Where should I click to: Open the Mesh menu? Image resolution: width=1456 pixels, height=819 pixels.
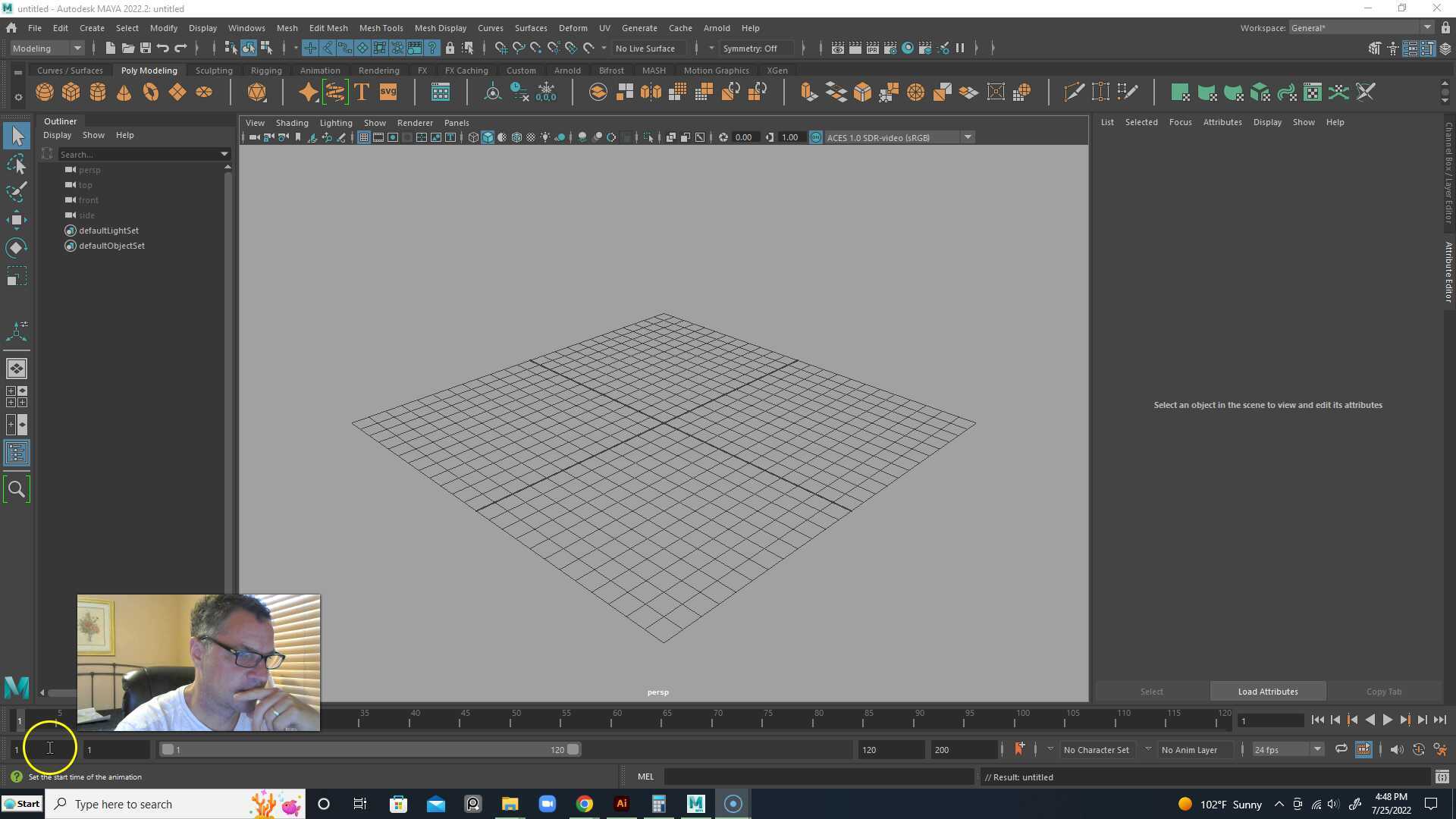[x=287, y=28]
